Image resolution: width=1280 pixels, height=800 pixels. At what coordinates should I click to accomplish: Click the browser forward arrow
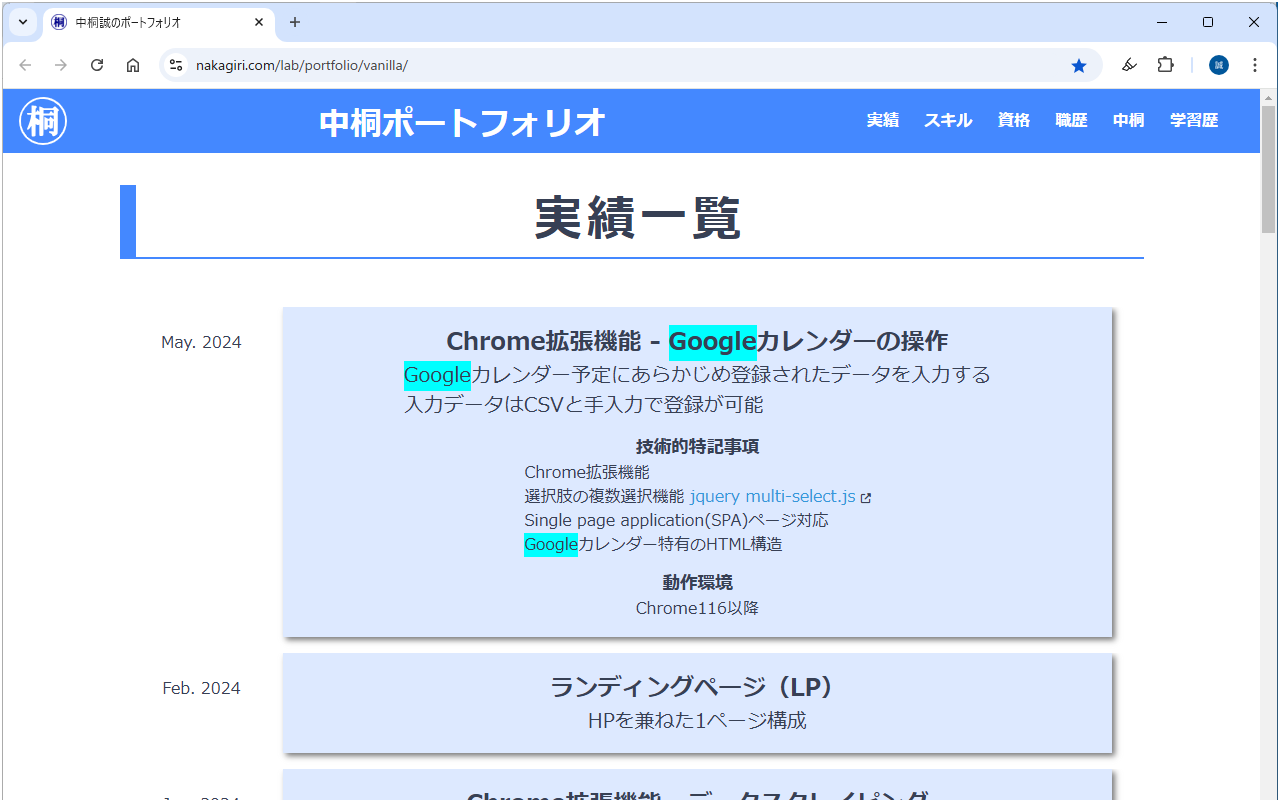tap(61, 65)
